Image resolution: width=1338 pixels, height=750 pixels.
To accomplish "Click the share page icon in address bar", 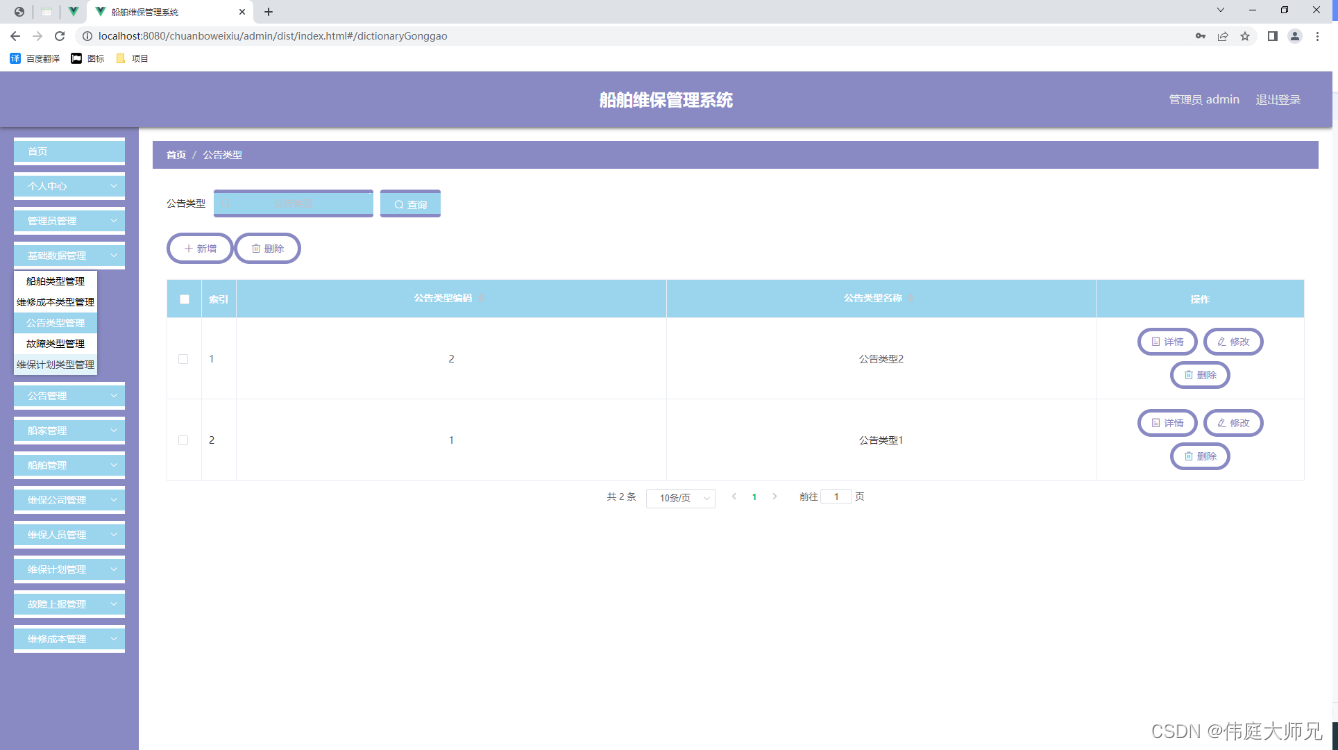I will [1222, 36].
